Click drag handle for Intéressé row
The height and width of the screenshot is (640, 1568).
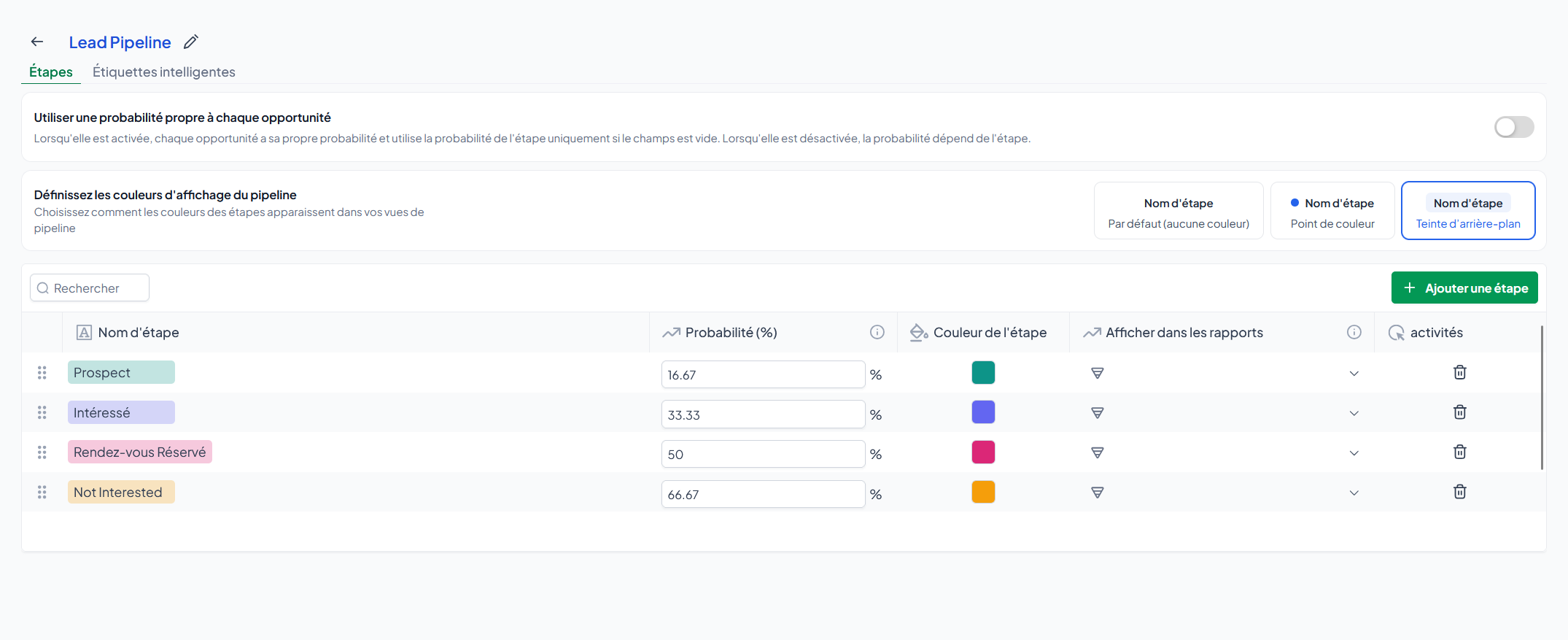coord(42,413)
